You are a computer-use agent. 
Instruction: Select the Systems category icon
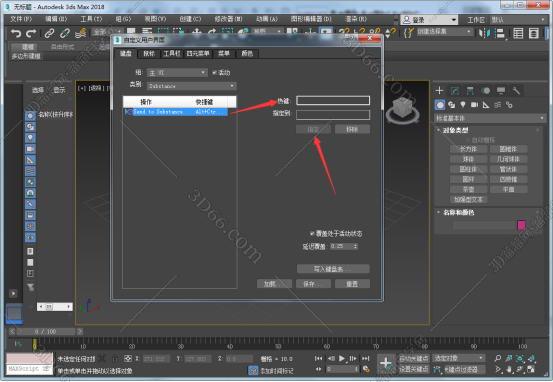pos(509,105)
